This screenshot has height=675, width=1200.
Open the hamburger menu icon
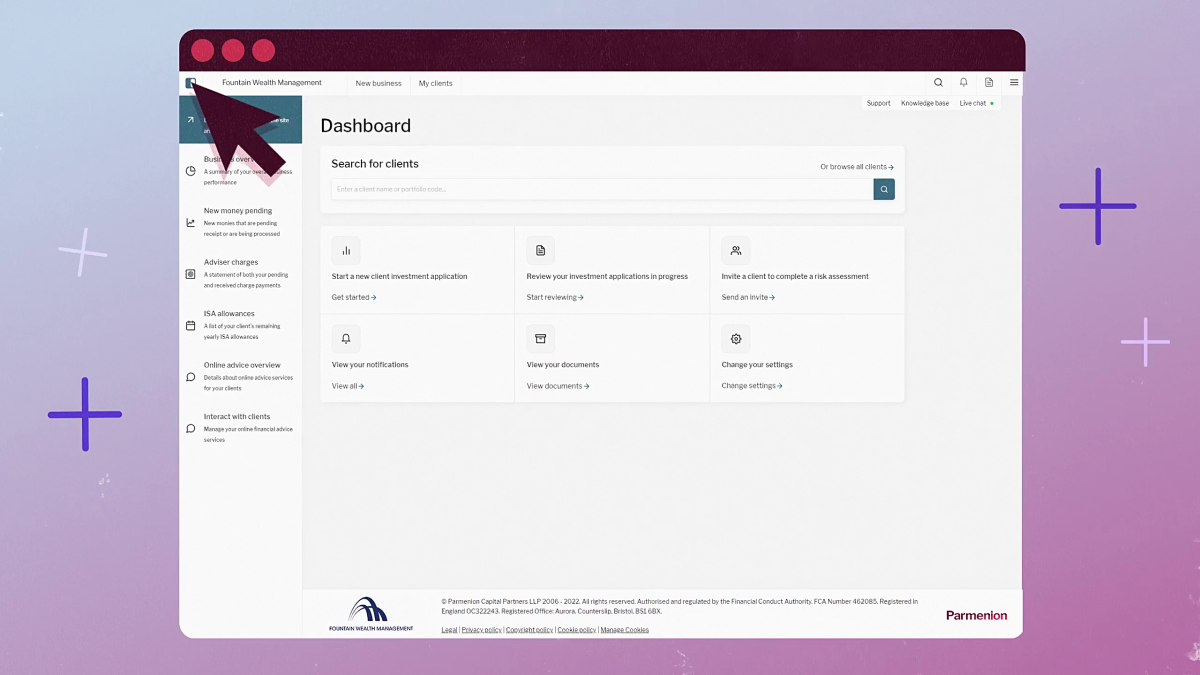tap(1013, 82)
